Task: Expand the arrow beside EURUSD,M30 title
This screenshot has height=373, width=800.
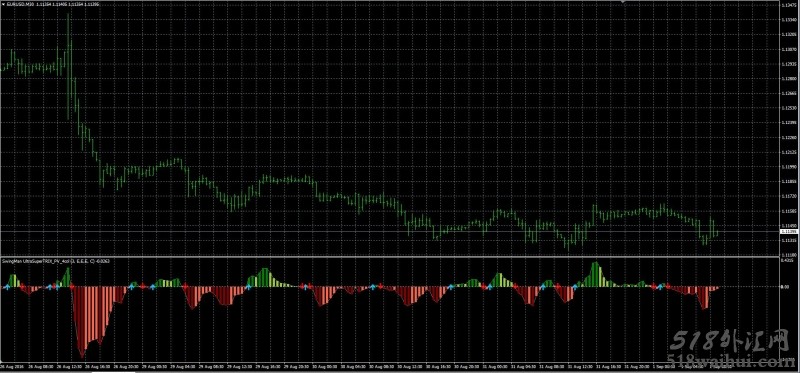Action: (3, 4)
